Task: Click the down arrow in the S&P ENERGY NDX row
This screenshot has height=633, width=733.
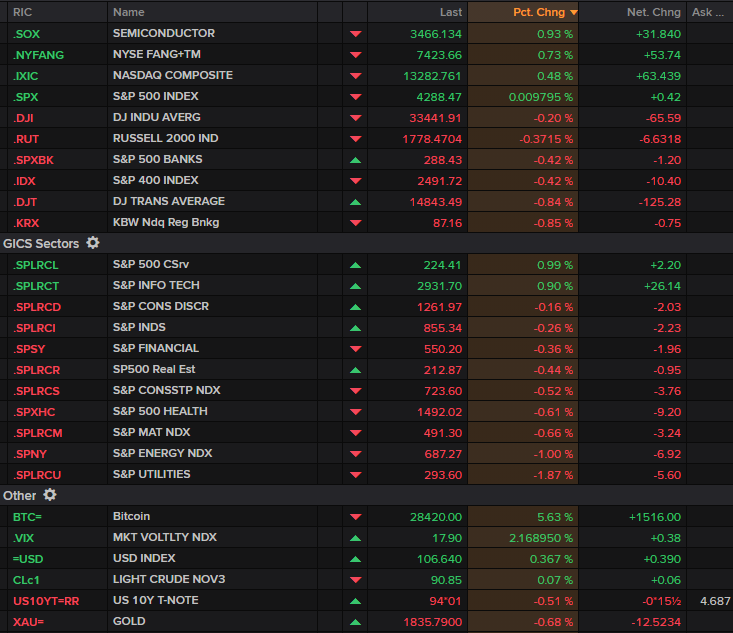Action: tap(356, 454)
